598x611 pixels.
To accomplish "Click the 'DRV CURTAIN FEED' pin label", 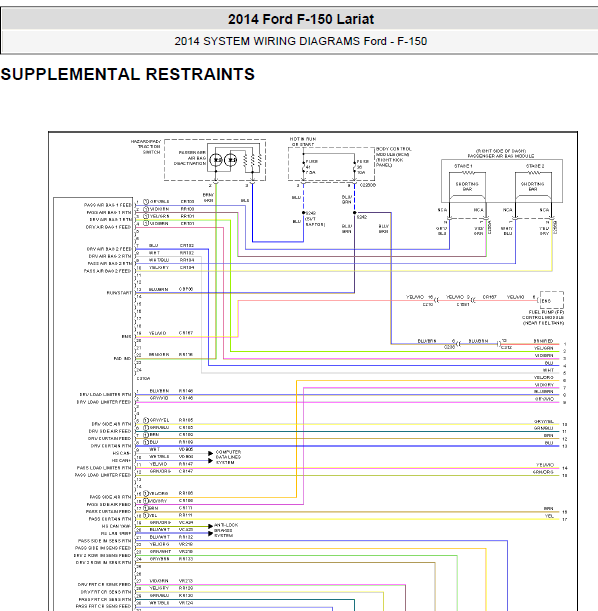I will point(109,439).
